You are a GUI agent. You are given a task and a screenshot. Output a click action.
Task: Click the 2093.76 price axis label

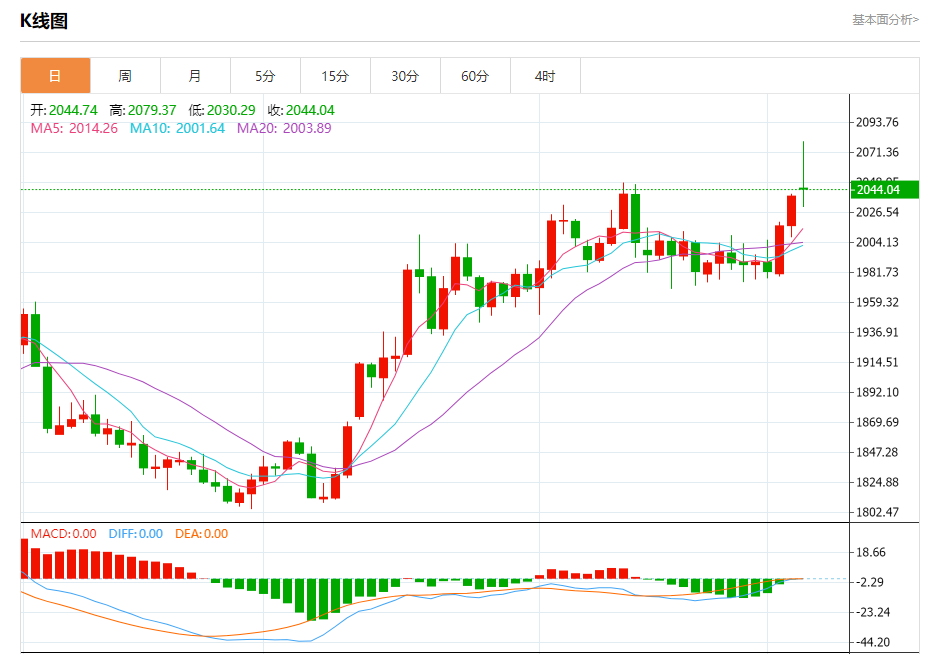(877, 123)
